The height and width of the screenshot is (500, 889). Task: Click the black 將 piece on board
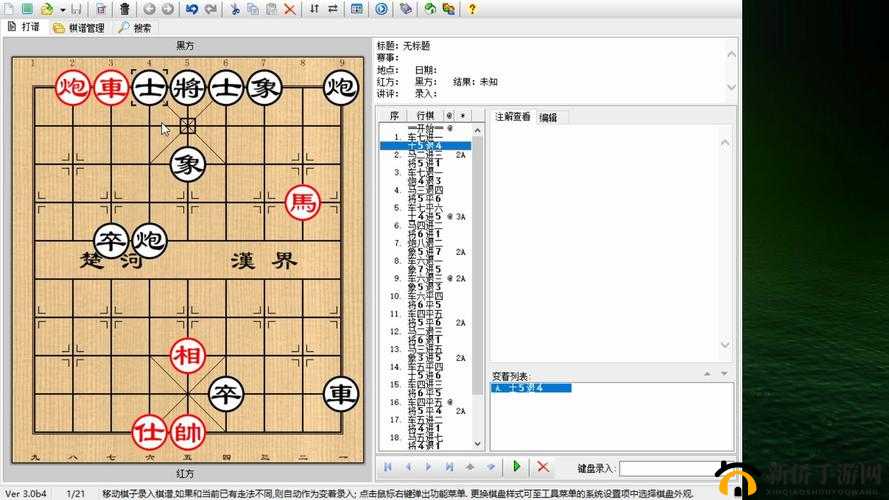[188, 87]
